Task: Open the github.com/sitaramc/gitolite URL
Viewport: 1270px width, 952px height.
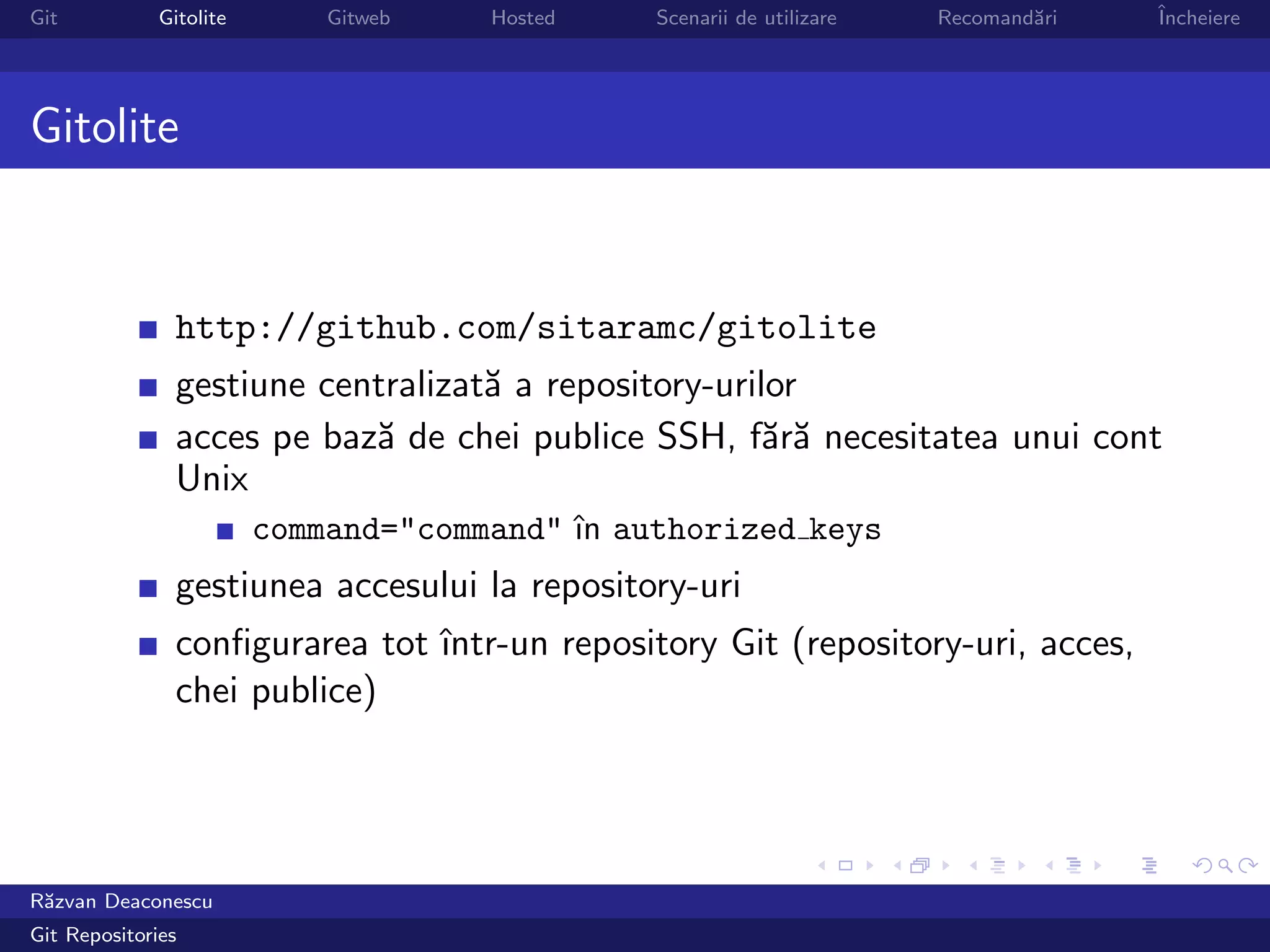Action: coord(525,328)
